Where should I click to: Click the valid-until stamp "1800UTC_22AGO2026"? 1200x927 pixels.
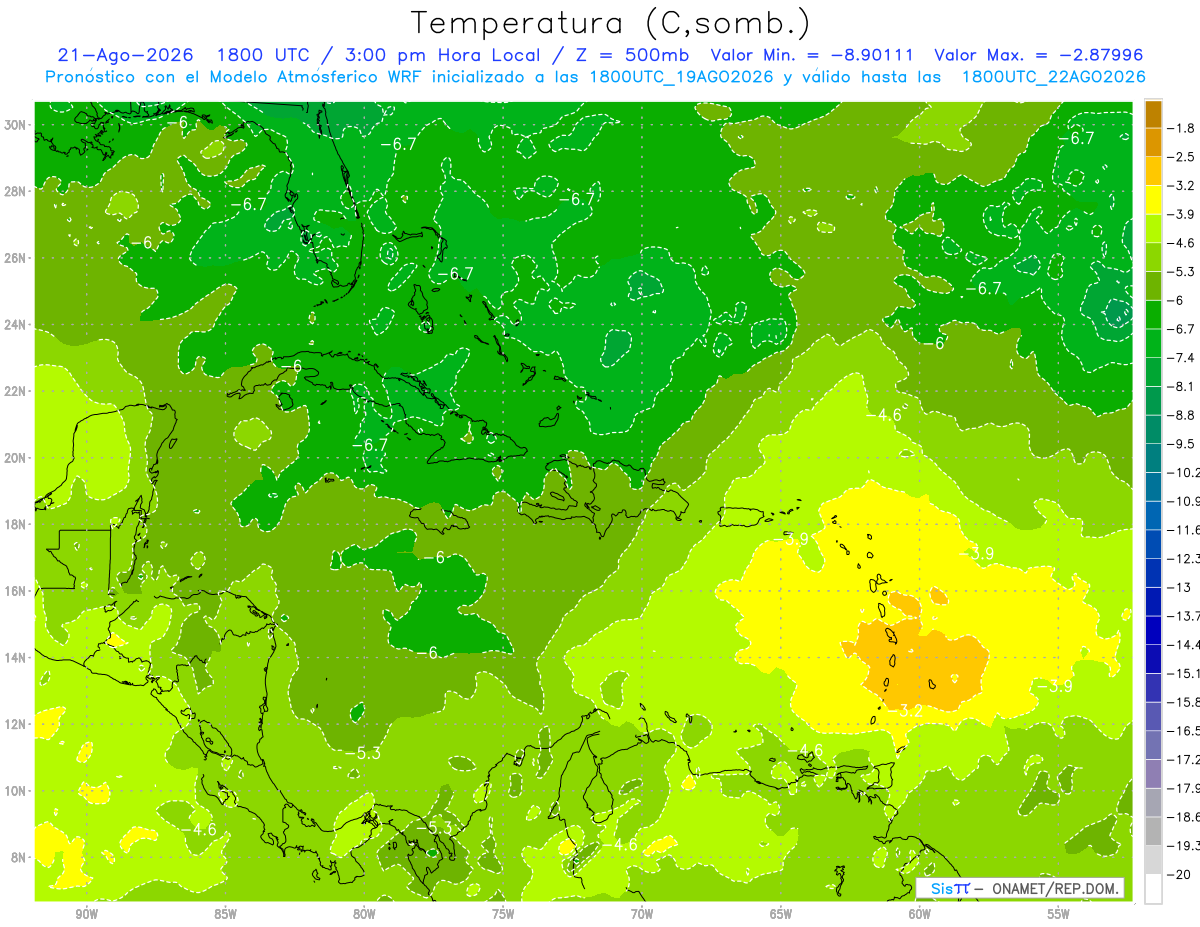[x=1053, y=76]
